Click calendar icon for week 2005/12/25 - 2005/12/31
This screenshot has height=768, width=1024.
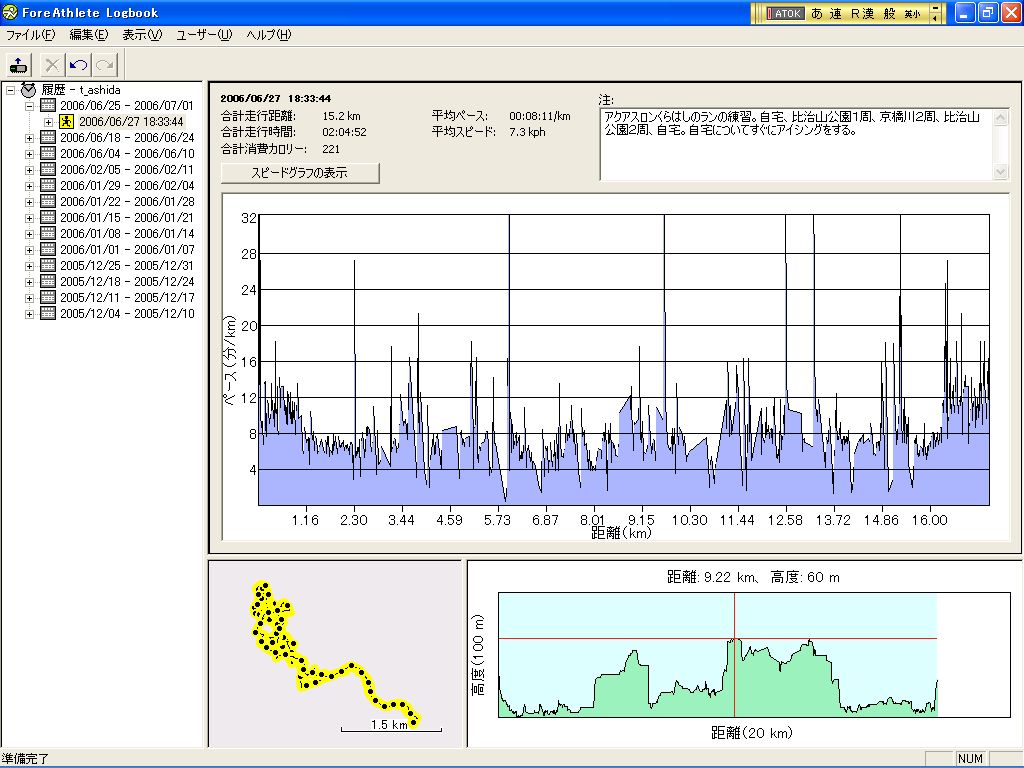click(48, 265)
